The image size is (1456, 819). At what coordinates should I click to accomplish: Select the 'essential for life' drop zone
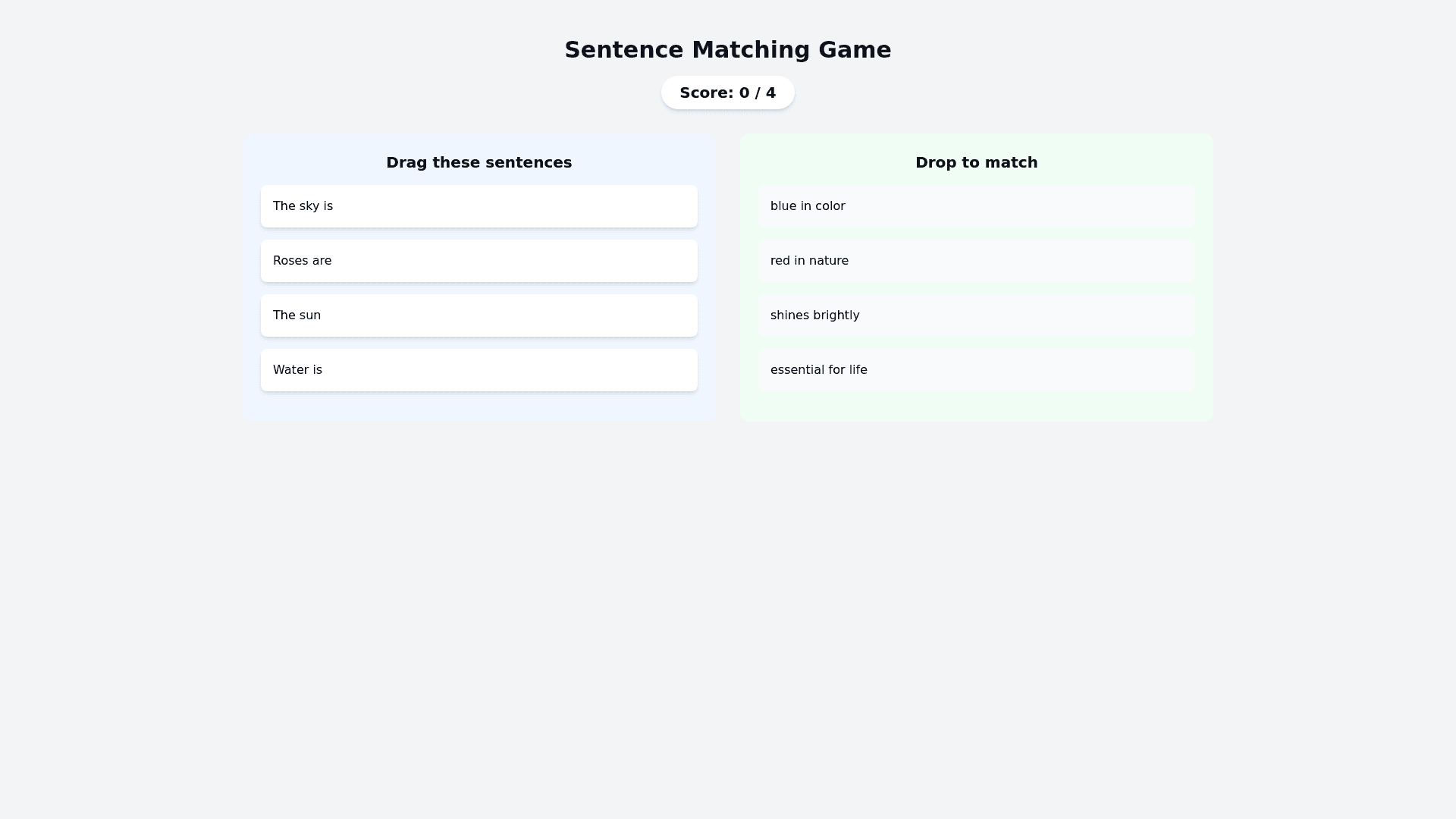coord(976,370)
